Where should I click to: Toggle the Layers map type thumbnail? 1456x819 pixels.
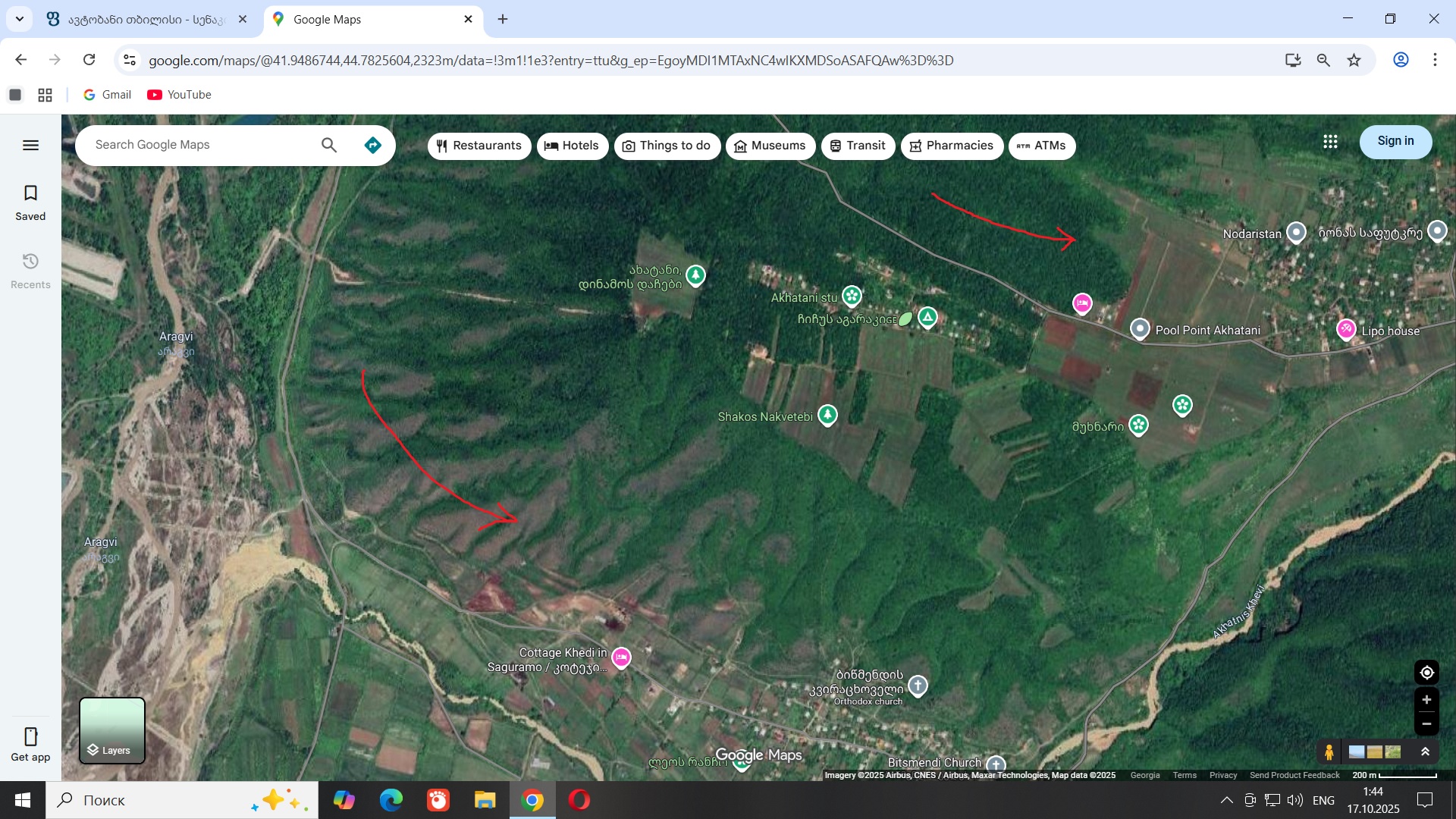pos(112,730)
